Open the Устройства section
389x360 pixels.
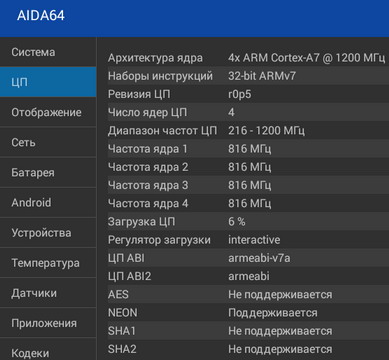pyautogui.click(x=48, y=233)
